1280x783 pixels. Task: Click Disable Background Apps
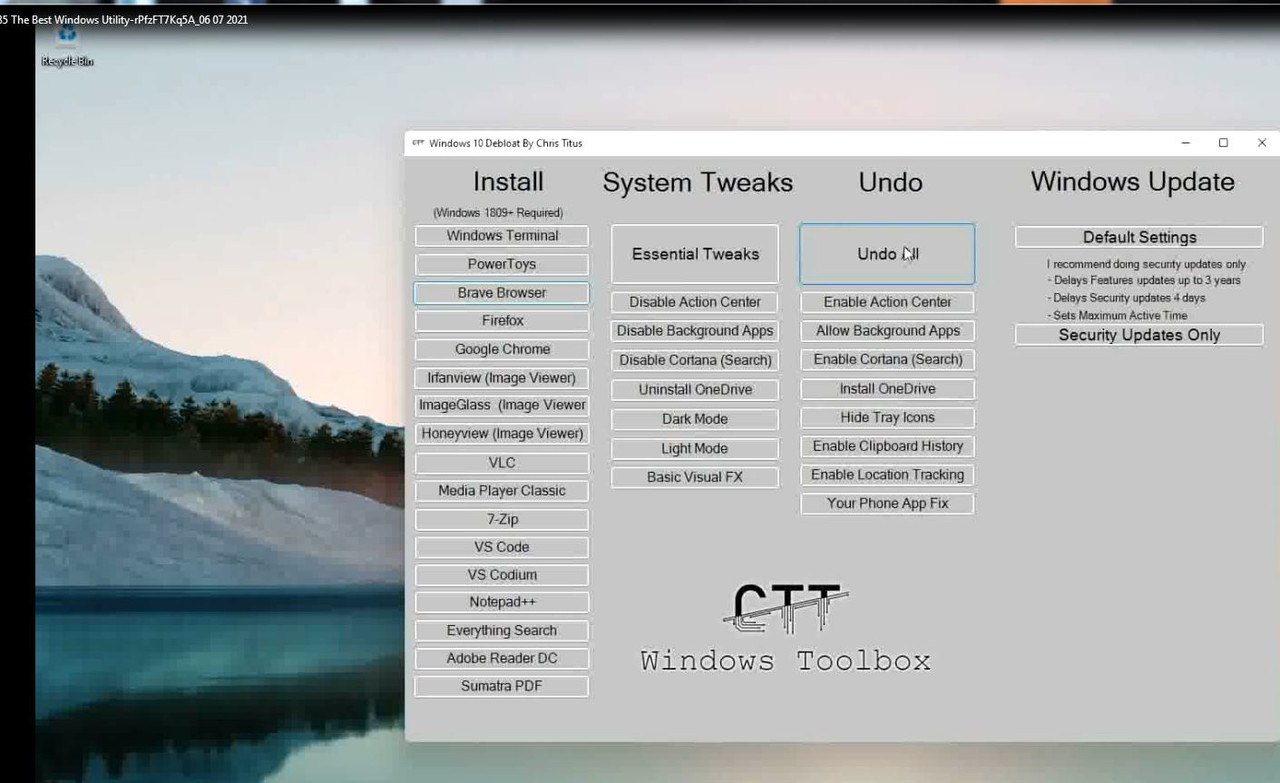695,331
